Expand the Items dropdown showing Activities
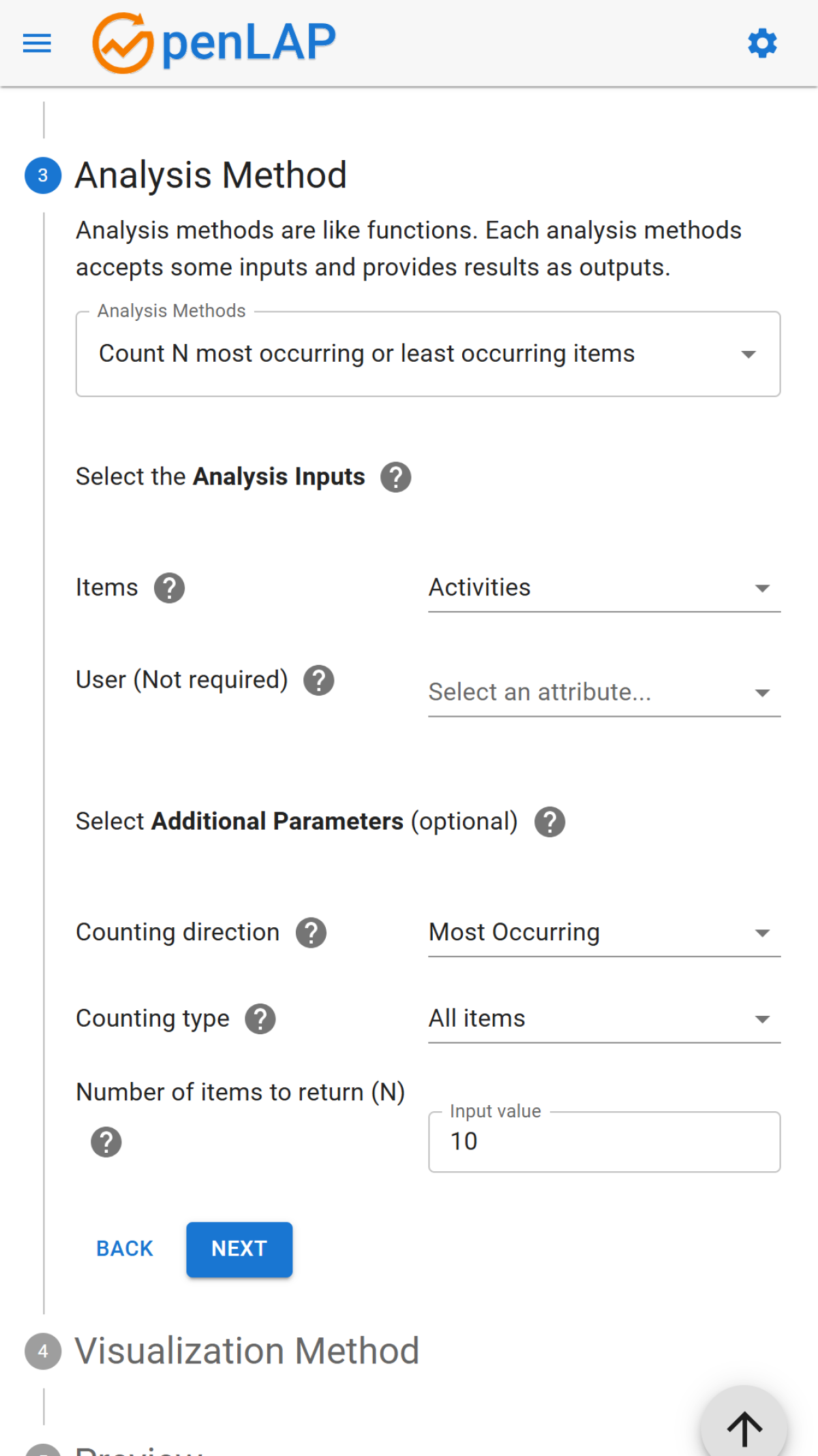The image size is (818, 1456). tap(603, 588)
